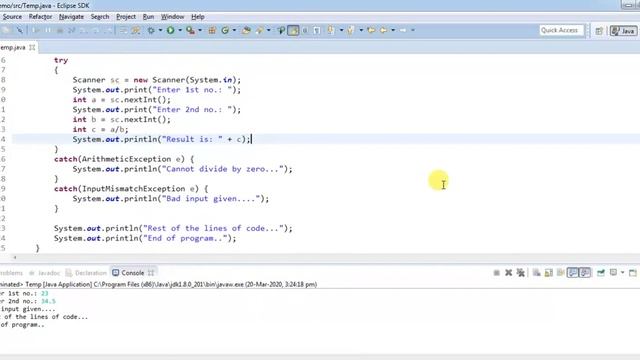Open dropdown next to Debug icon
Viewport: 640px width, 360px height.
point(160,30)
